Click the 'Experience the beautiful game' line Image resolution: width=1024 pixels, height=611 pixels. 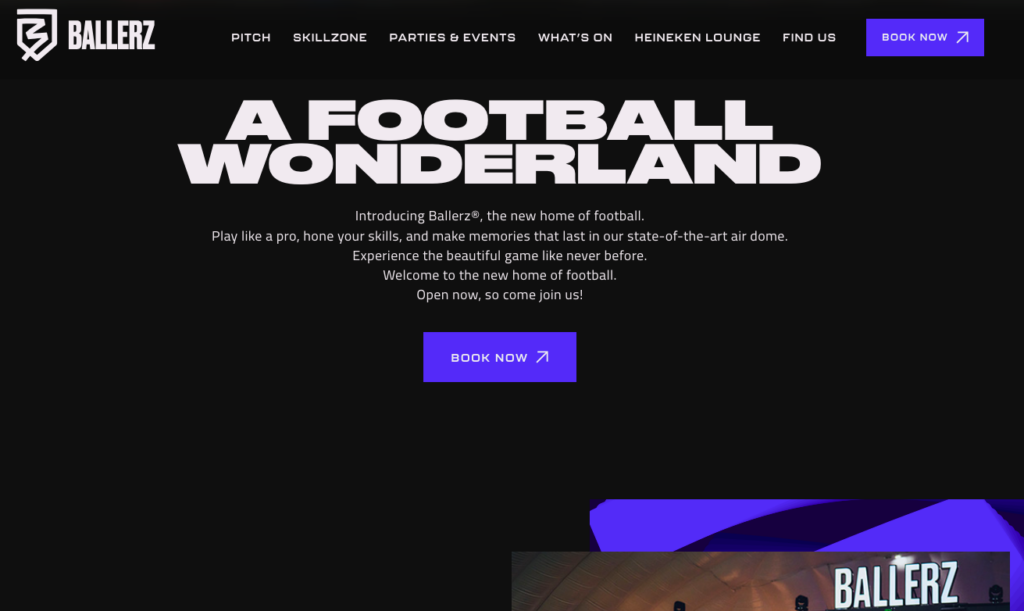pyautogui.click(x=500, y=255)
